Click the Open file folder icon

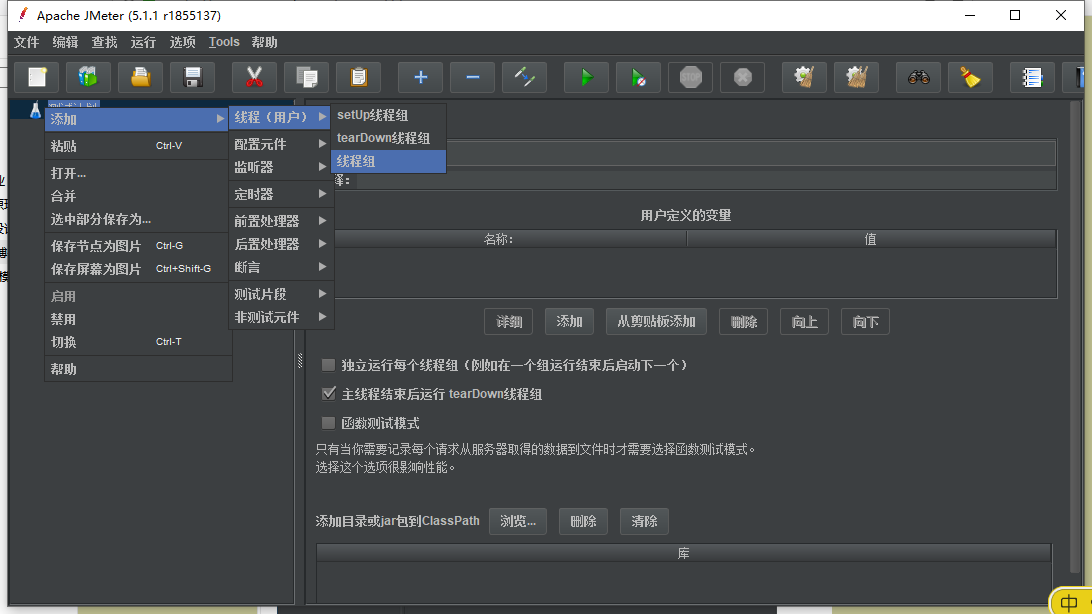click(141, 77)
